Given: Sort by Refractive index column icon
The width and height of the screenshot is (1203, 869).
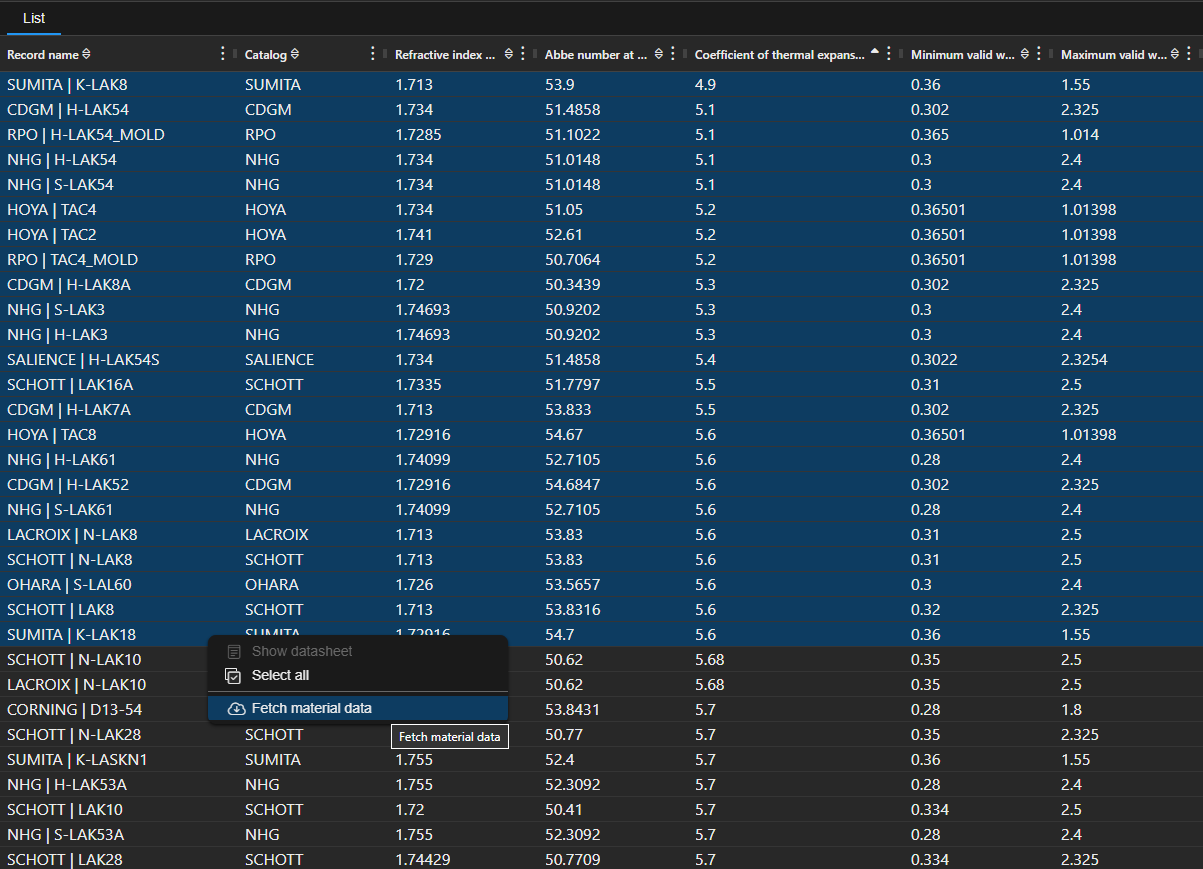Looking at the screenshot, I should tap(508, 54).
